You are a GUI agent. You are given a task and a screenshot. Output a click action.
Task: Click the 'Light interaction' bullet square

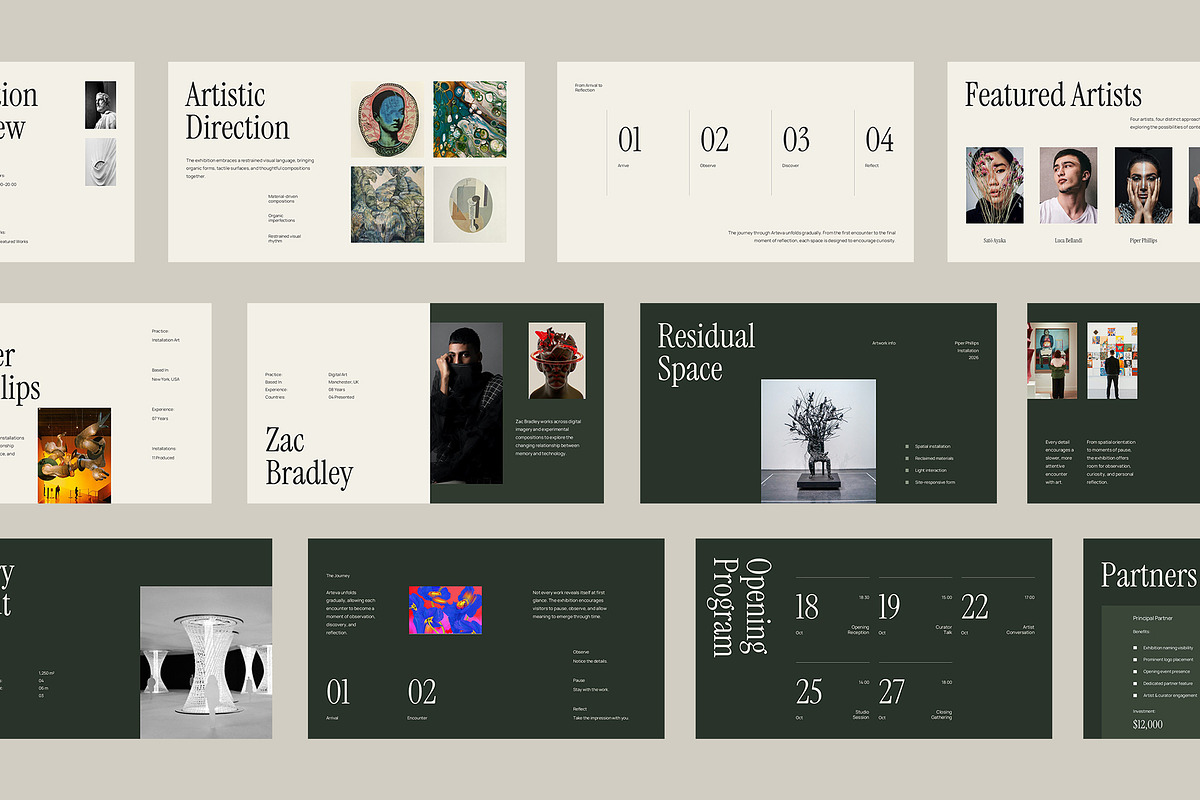907,470
